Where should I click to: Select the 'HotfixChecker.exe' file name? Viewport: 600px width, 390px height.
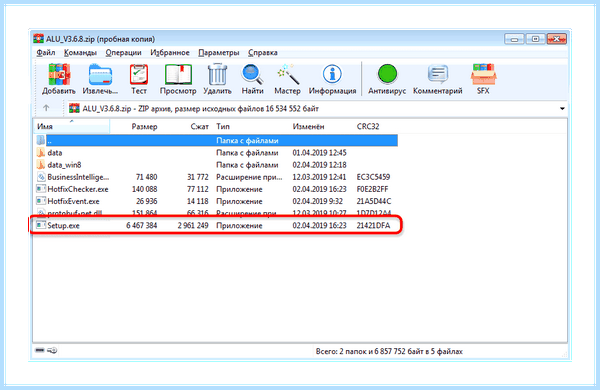(x=78, y=189)
